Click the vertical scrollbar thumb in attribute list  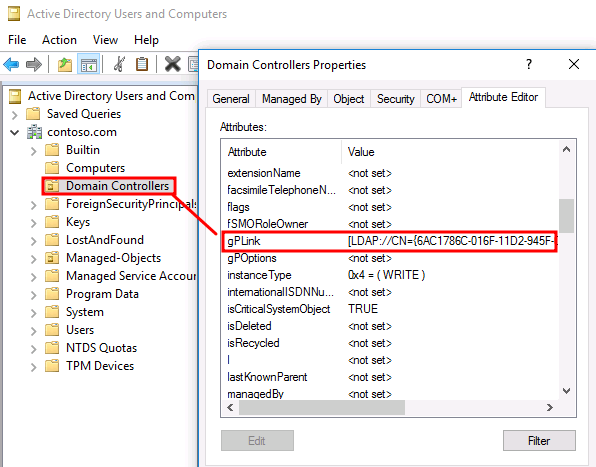pyautogui.click(x=566, y=215)
